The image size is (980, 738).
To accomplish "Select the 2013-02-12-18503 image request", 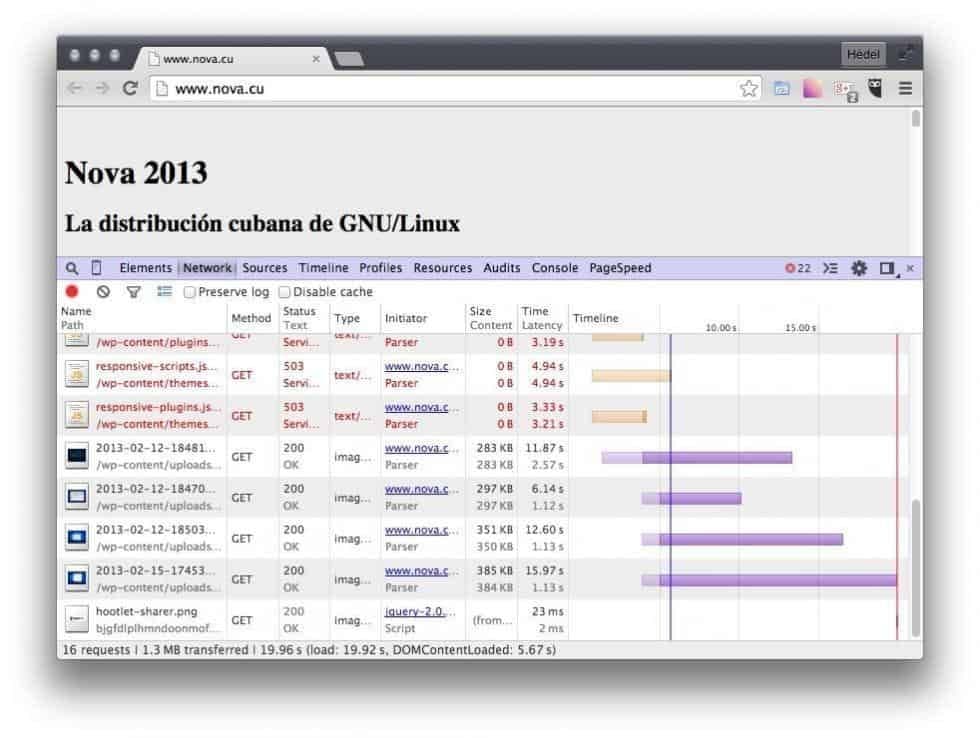I will click(484, 538).
